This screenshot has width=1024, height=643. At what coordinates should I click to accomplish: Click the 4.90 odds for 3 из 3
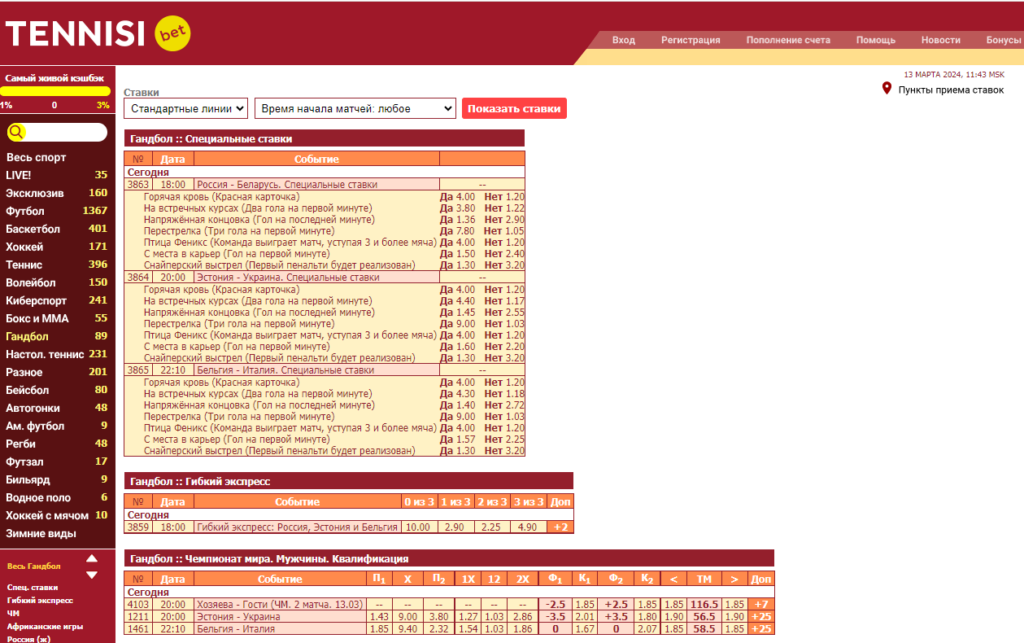528,527
